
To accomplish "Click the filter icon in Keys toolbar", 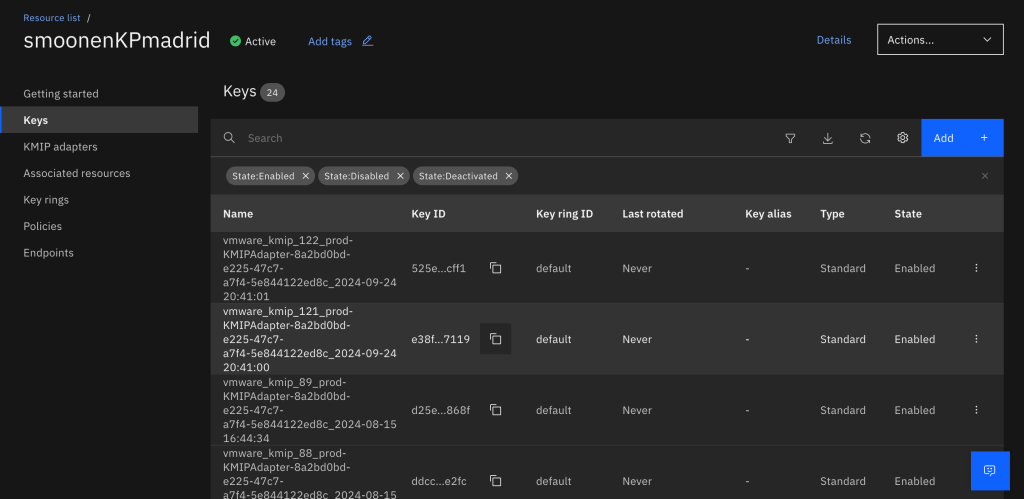I will (x=790, y=138).
